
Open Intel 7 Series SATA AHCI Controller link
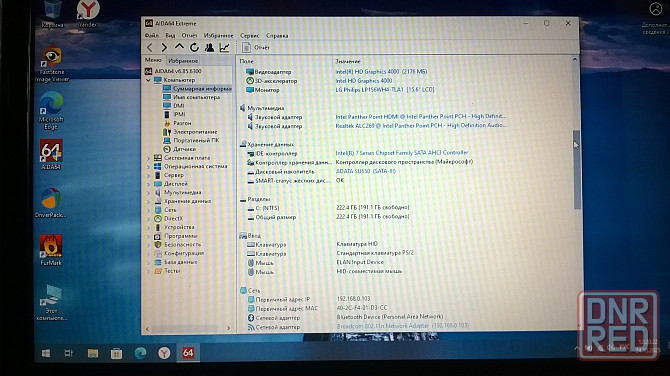(402, 153)
